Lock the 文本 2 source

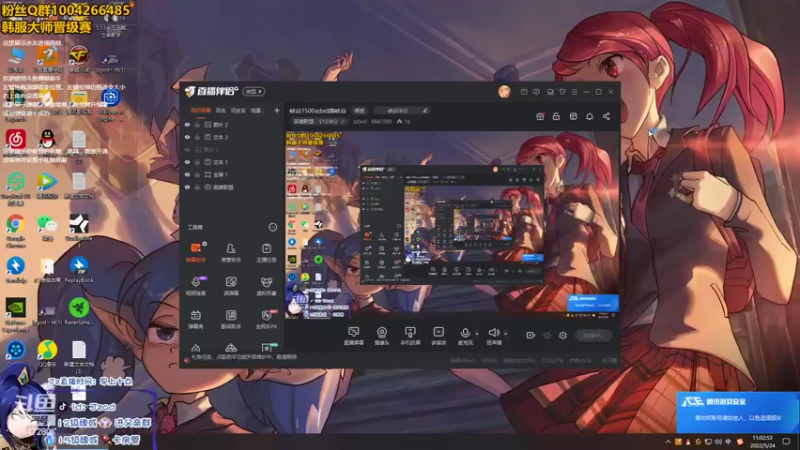(197, 137)
